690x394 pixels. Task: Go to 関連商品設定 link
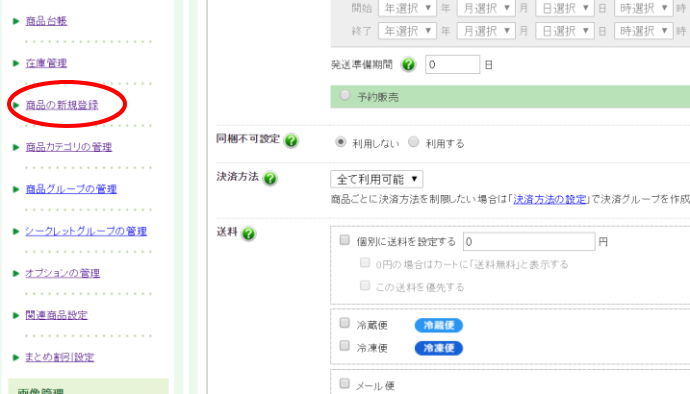(56, 315)
